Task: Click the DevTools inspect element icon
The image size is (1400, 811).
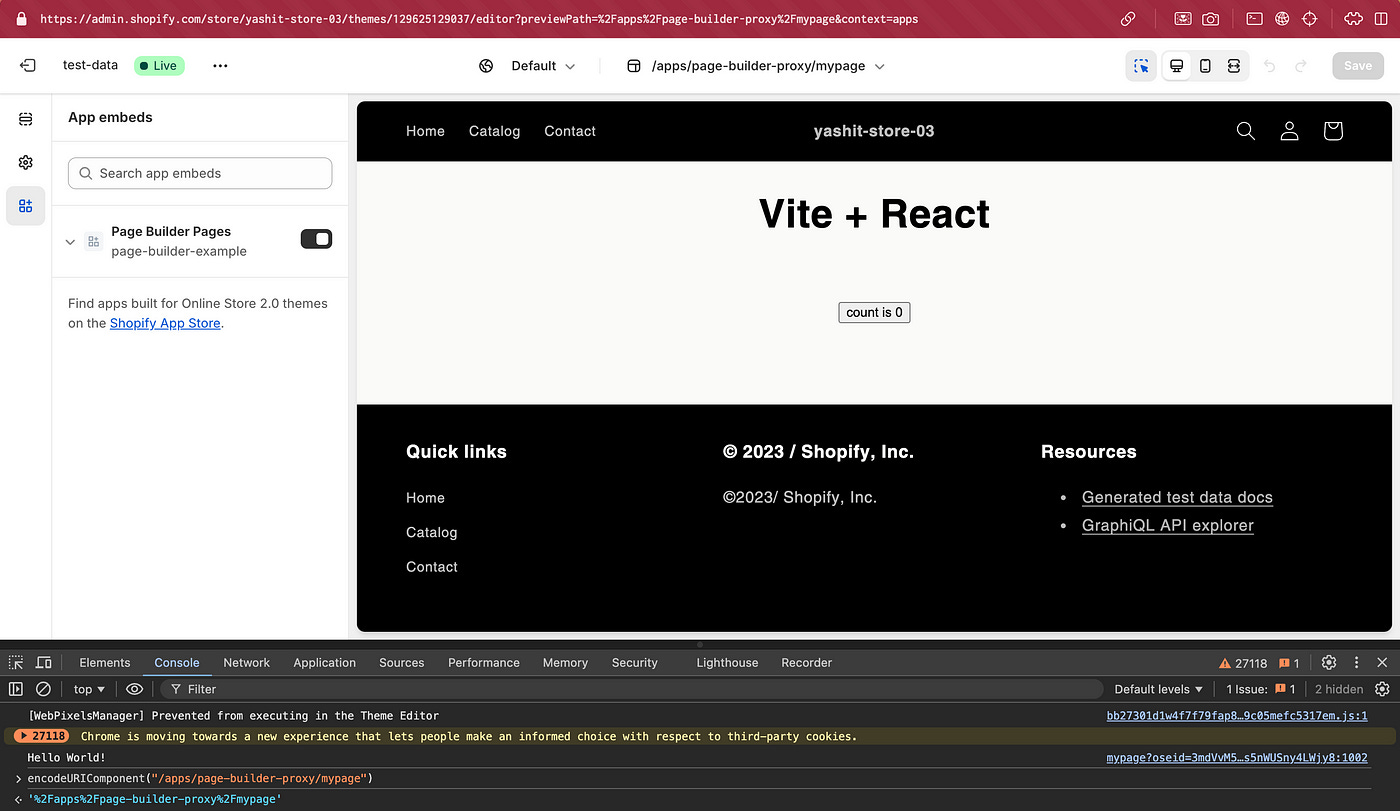Action: pos(16,663)
